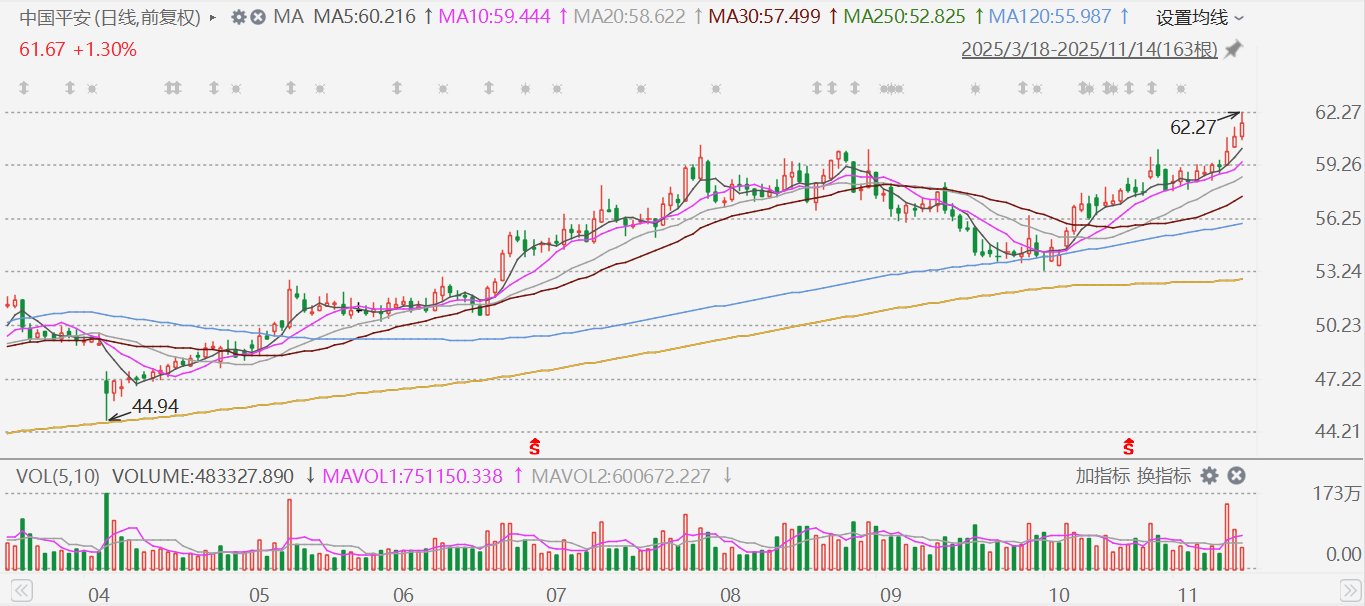Remove the MA indicator with its X icon
The width and height of the screenshot is (1365, 606).
pyautogui.click(x=258, y=17)
